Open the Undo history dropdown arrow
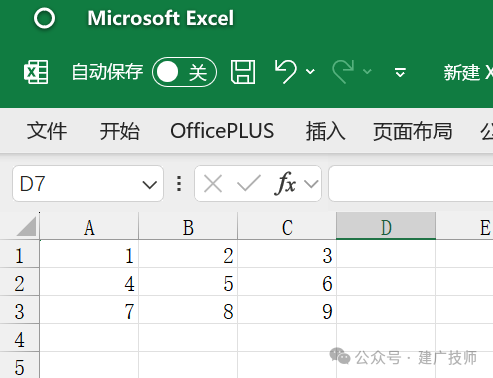Image resolution: width=493 pixels, height=378 pixels. coord(310,71)
